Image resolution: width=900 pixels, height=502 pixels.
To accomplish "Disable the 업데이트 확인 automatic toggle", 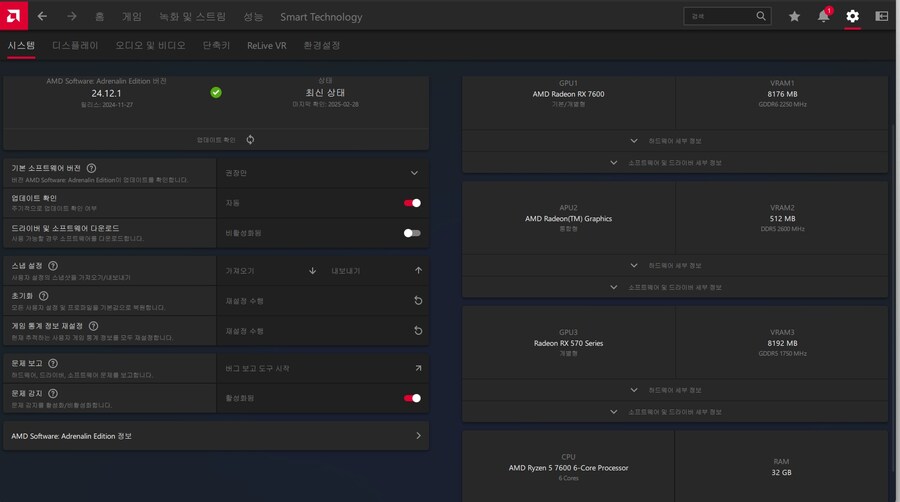I will coord(412,203).
